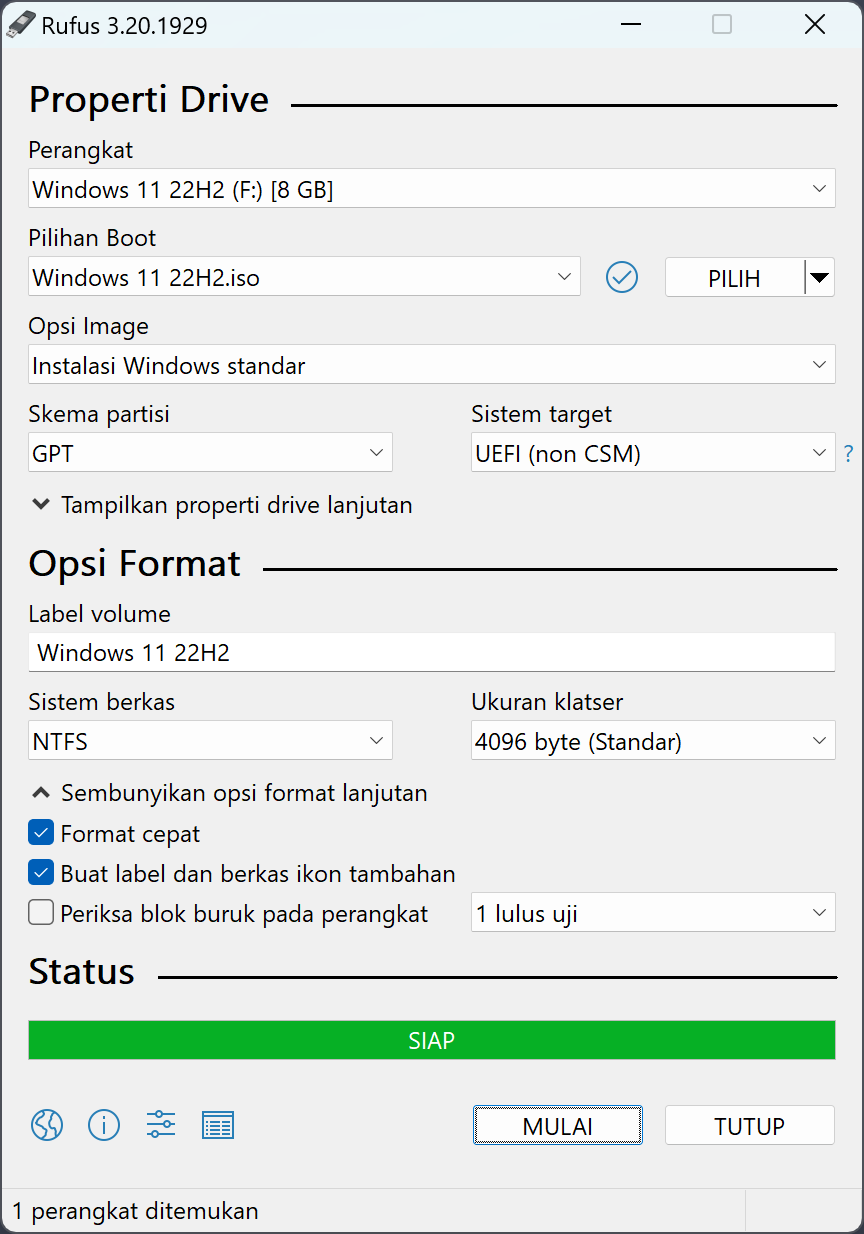864x1234 pixels.
Task: Click the Label volume text field
Action: click(431, 652)
